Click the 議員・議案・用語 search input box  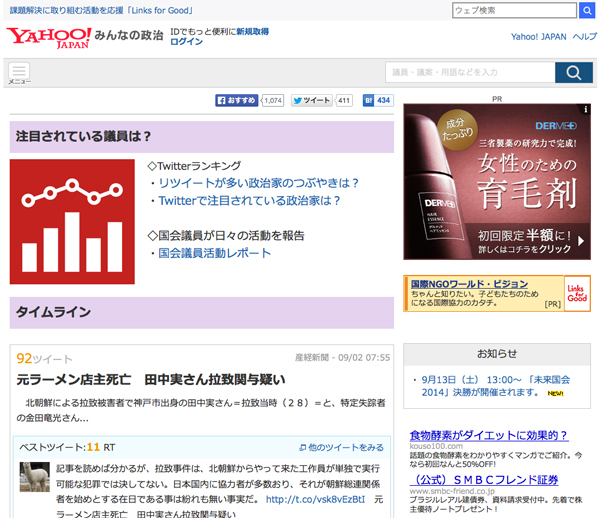[469, 72]
